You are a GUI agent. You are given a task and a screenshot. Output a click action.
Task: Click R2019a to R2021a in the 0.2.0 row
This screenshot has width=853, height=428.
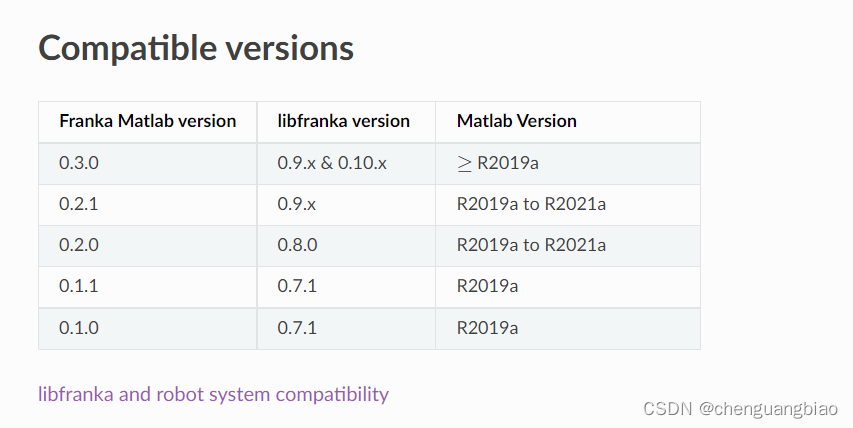click(x=531, y=245)
